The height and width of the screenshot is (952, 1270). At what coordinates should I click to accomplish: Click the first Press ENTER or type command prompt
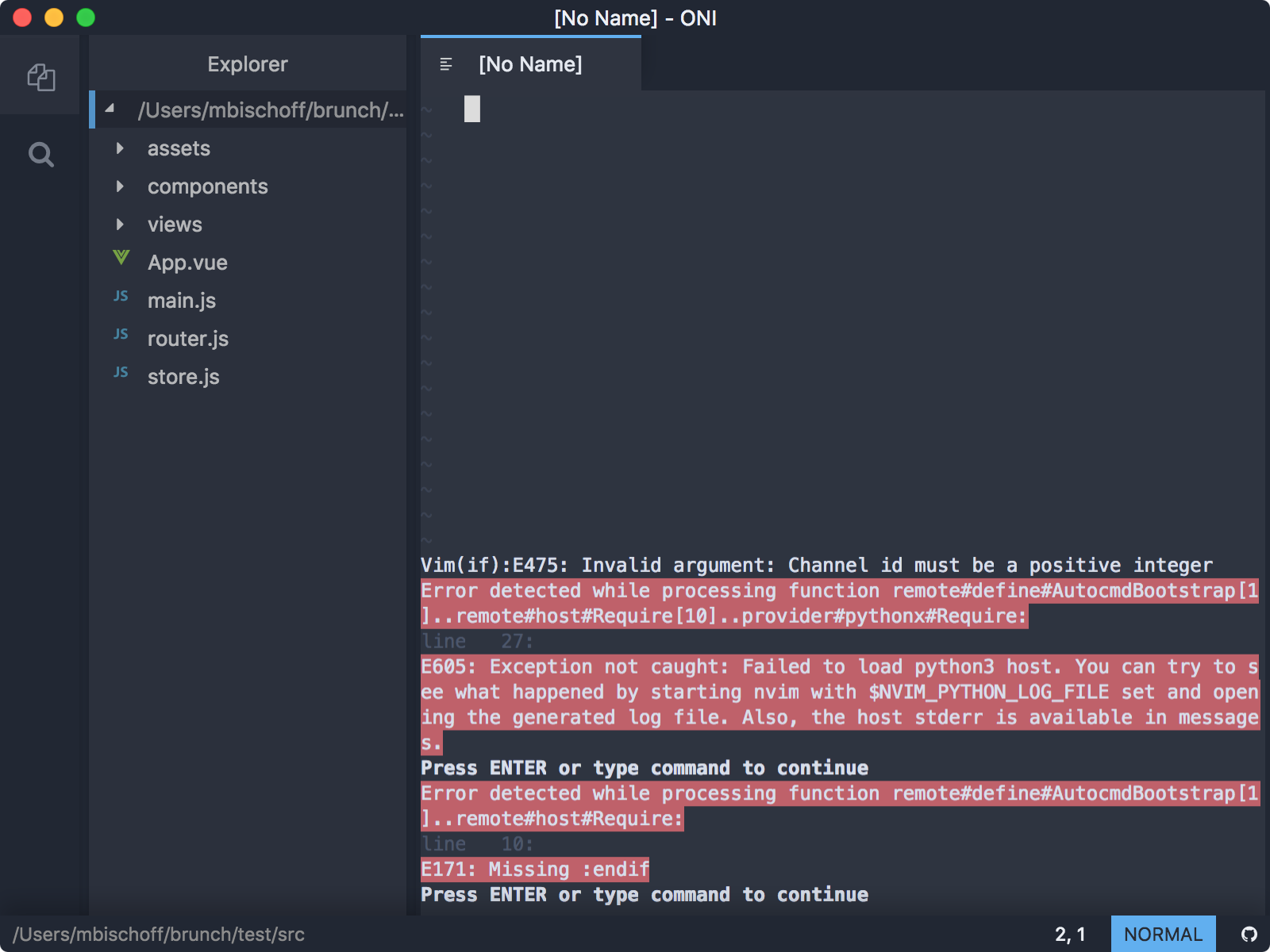pos(645,768)
